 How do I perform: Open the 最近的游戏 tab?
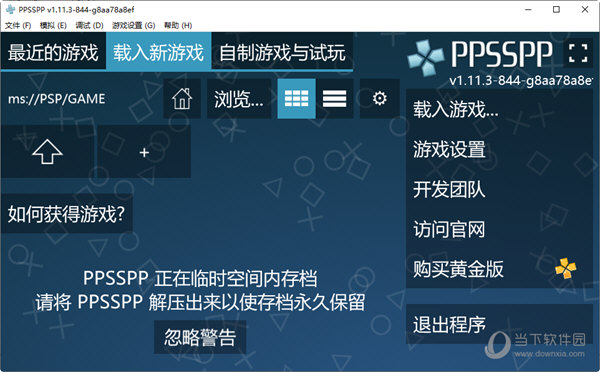click(53, 52)
